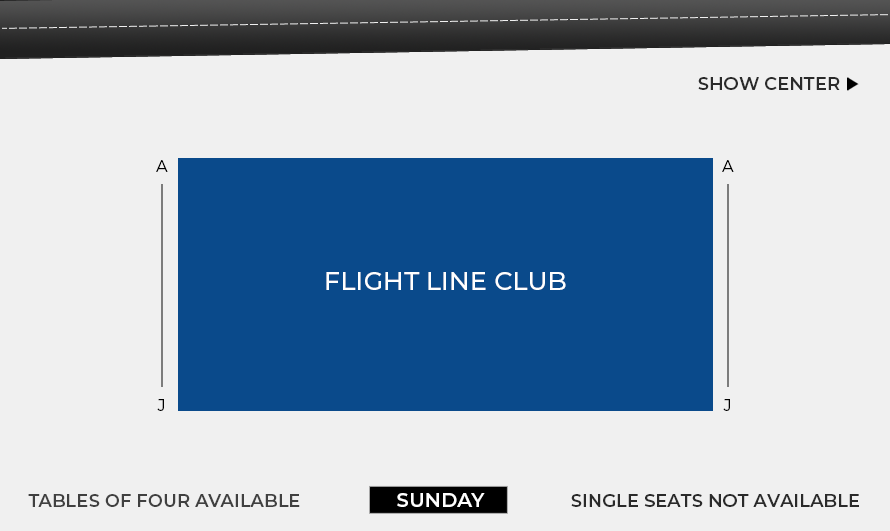Click the word CLUB in the blue box
Screen dimensions: 890x531
point(530,281)
